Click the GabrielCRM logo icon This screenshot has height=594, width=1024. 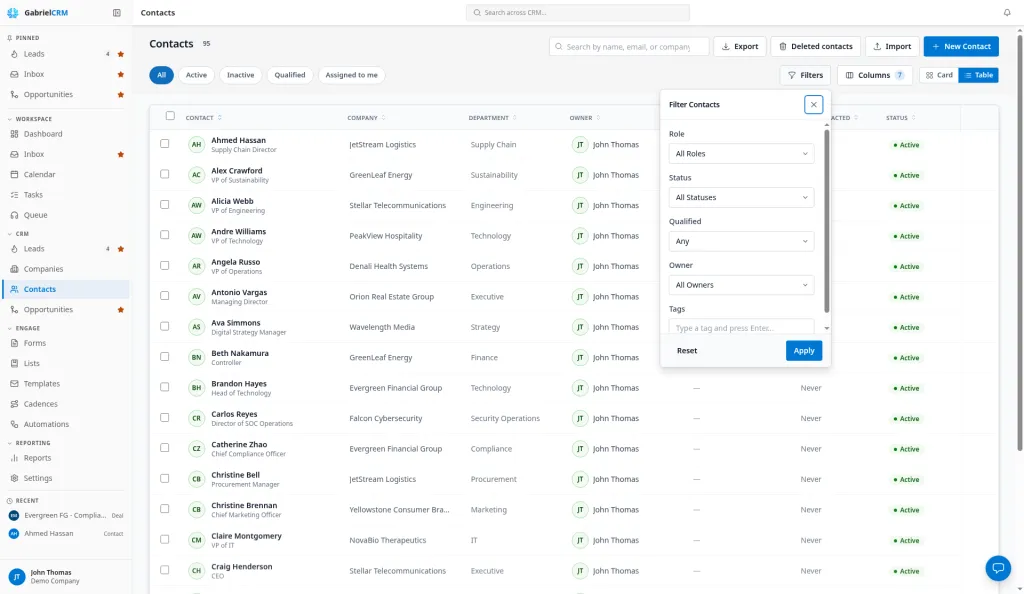12,12
